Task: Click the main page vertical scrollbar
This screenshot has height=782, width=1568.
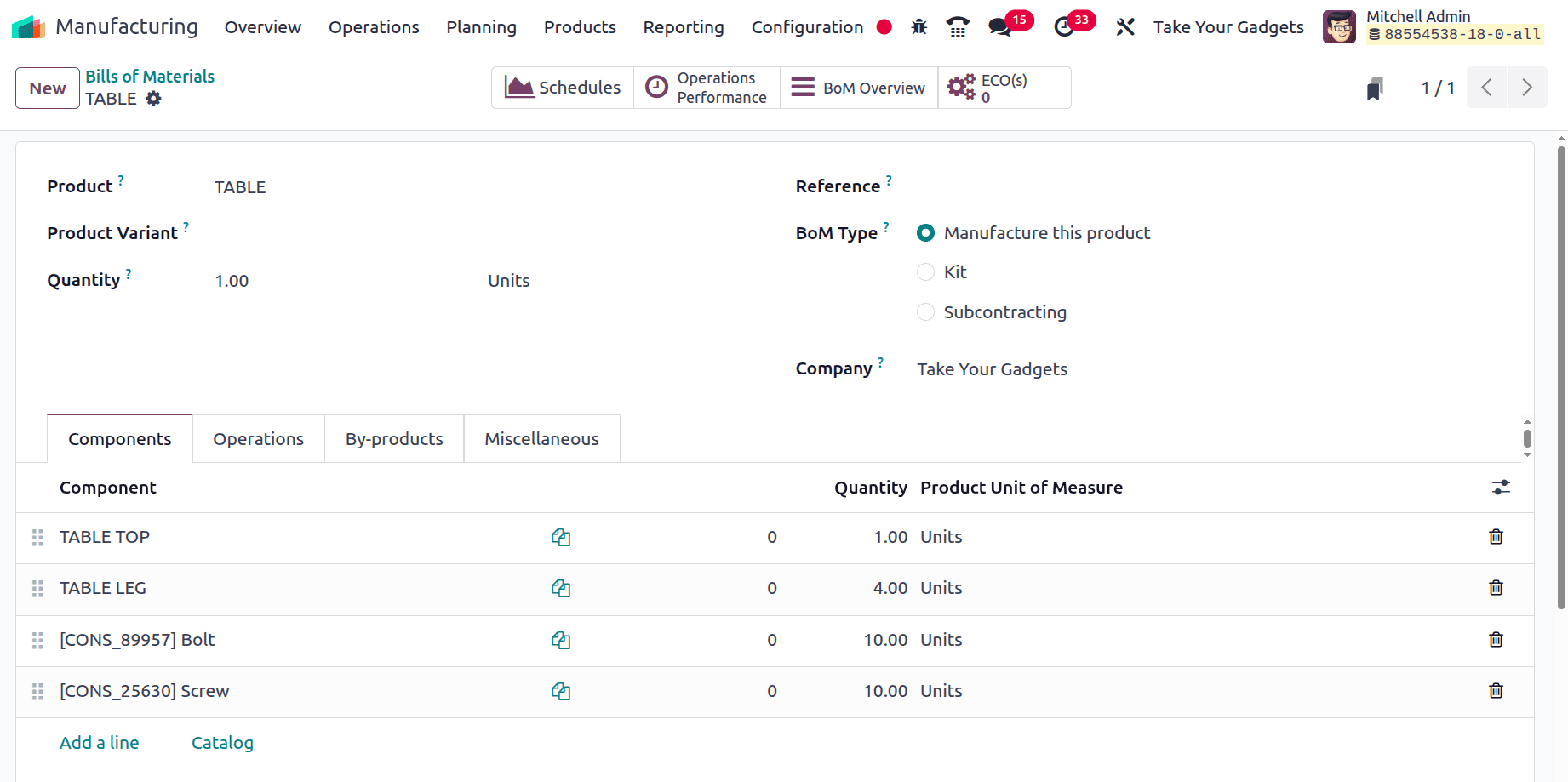Action: click(x=1561, y=378)
